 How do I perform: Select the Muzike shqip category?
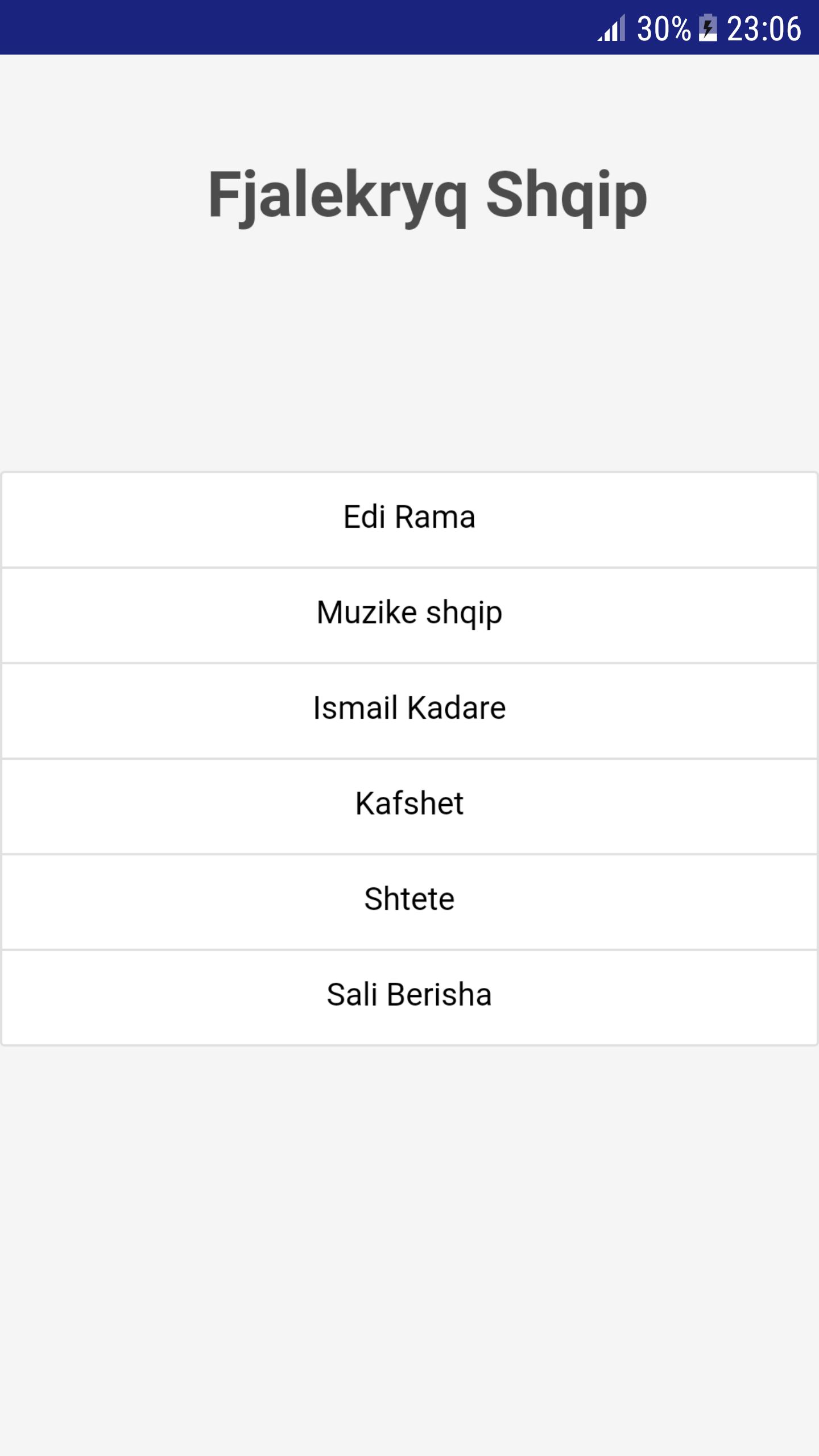pos(409,614)
